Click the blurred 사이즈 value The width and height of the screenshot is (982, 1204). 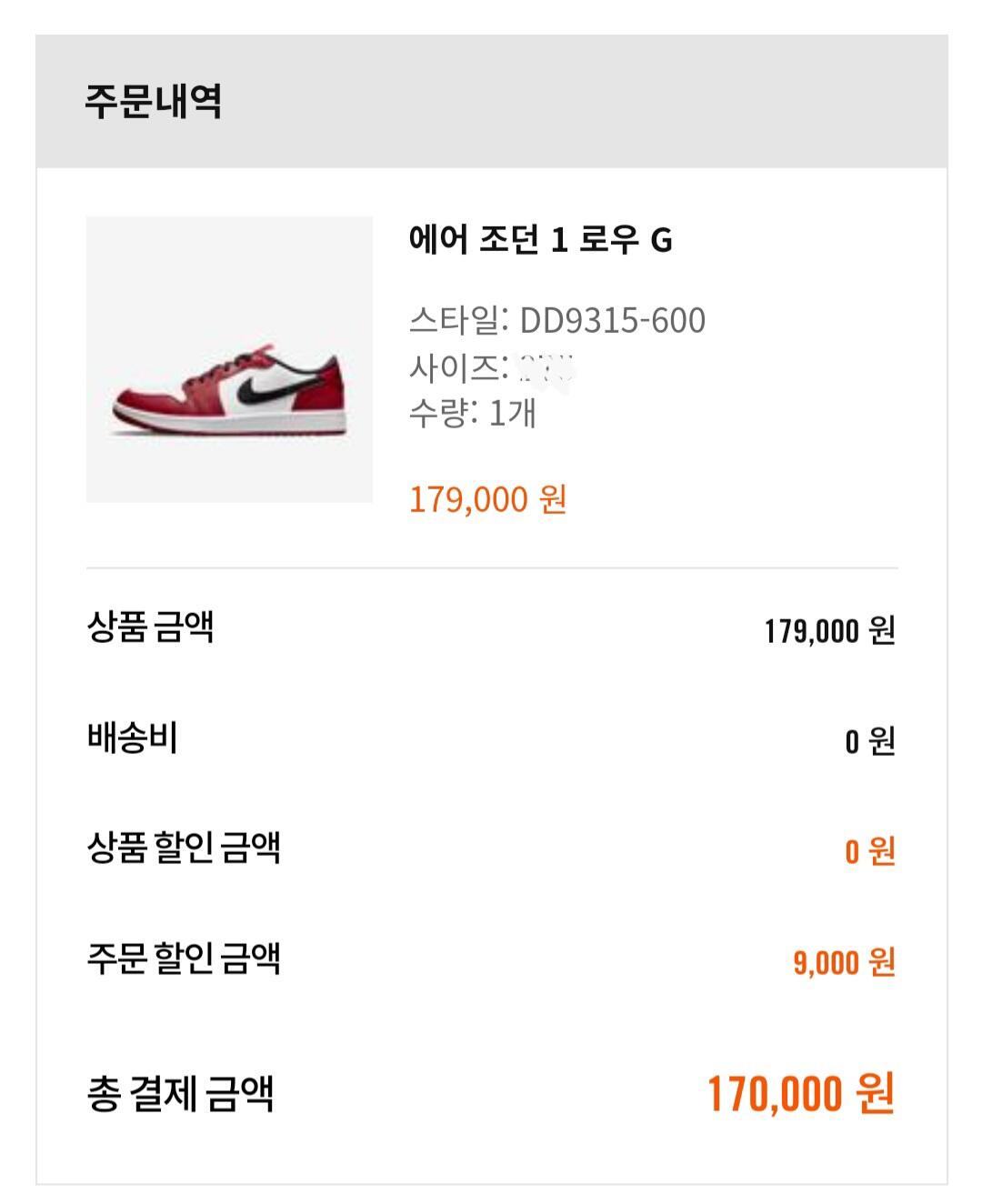click(545, 369)
